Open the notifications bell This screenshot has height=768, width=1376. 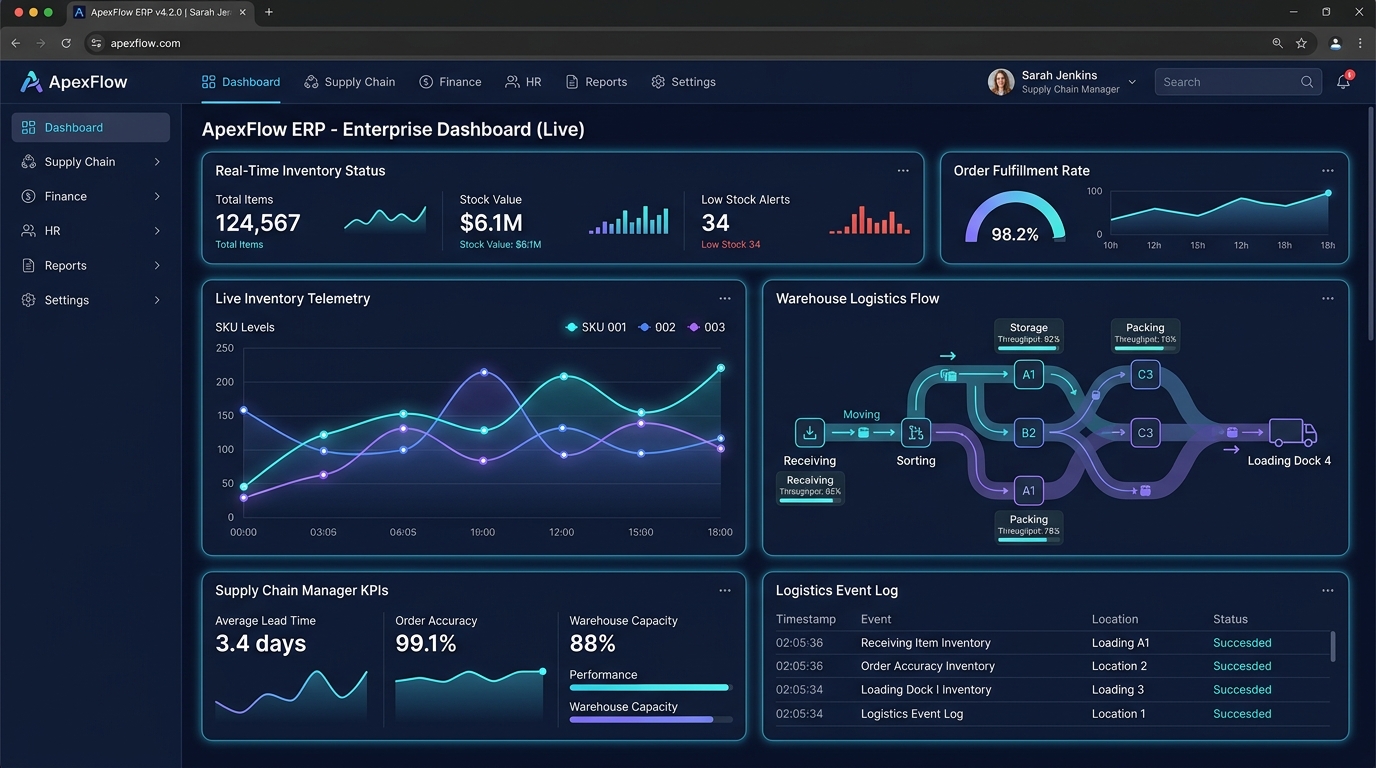coord(1343,82)
